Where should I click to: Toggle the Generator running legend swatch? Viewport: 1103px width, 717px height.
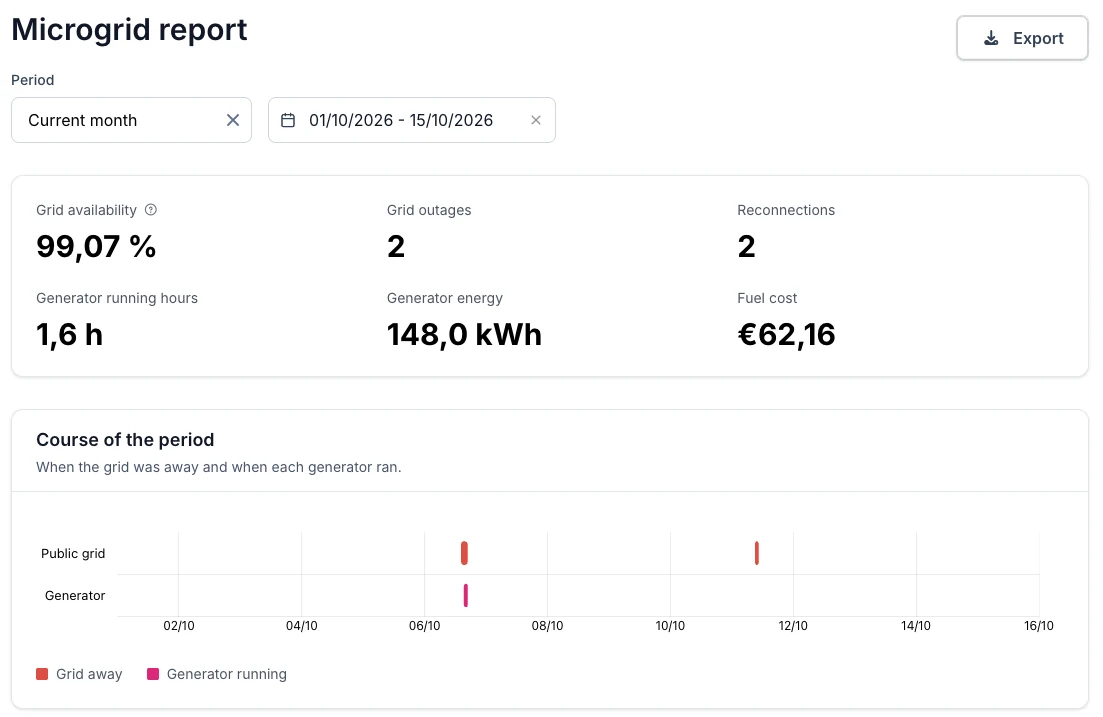[153, 674]
